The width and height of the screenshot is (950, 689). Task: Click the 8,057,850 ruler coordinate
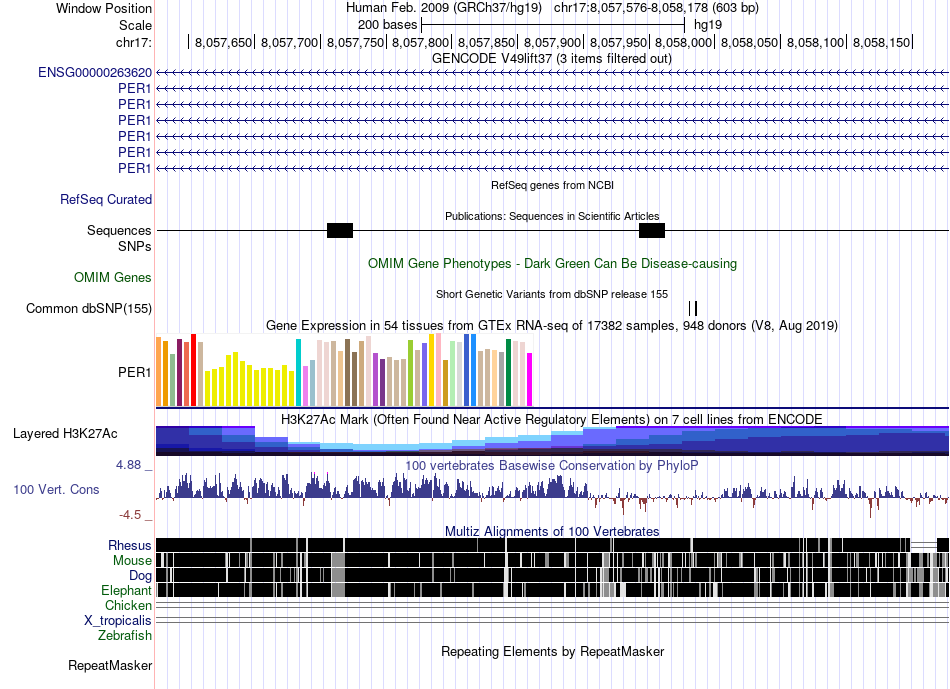487,42
